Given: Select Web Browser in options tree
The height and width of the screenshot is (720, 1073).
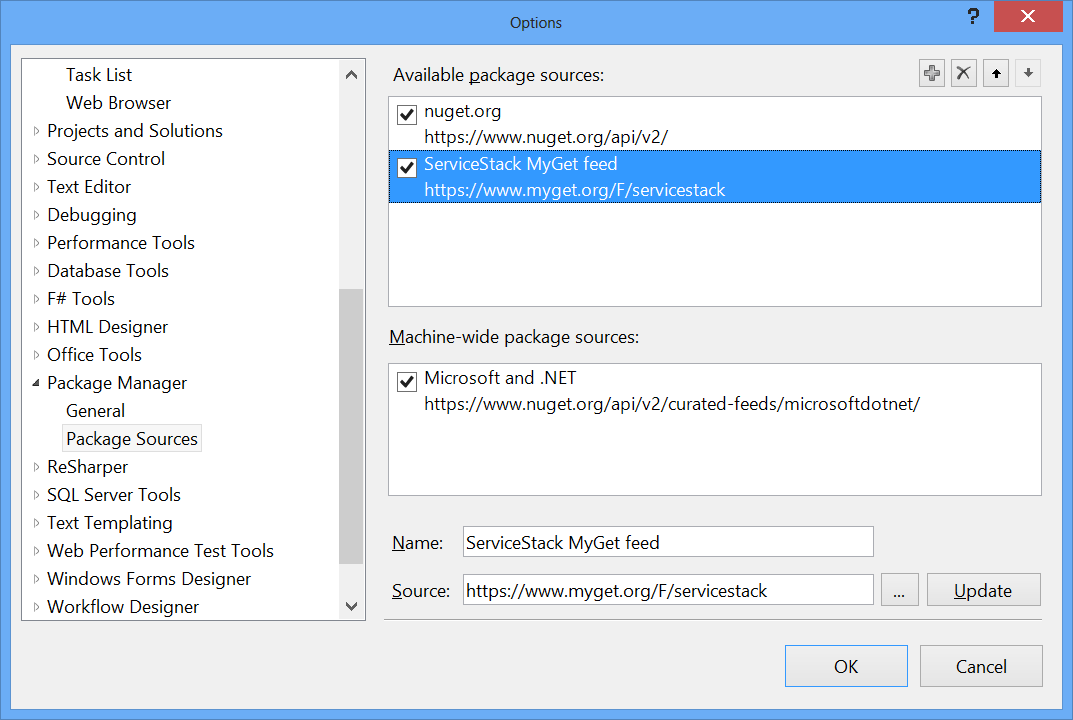Looking at the screenshot, I should (x=118, y=103).
